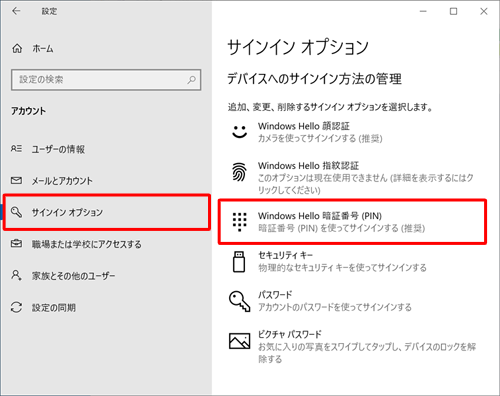Click デバイスへのサインイン方法の管理 subheading
The height and width of the screenshot is (396, 500).
click(315, 79)
